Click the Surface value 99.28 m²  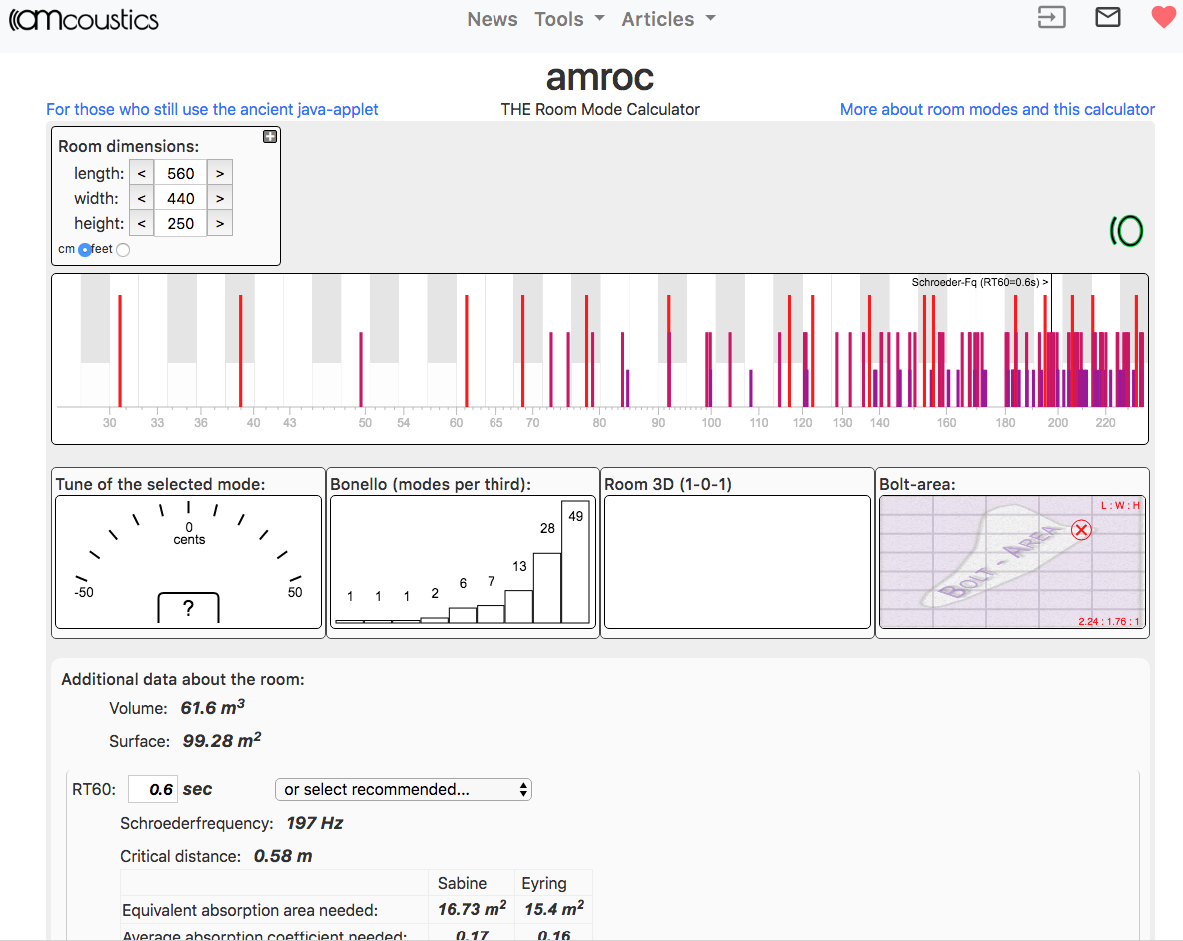222,740
